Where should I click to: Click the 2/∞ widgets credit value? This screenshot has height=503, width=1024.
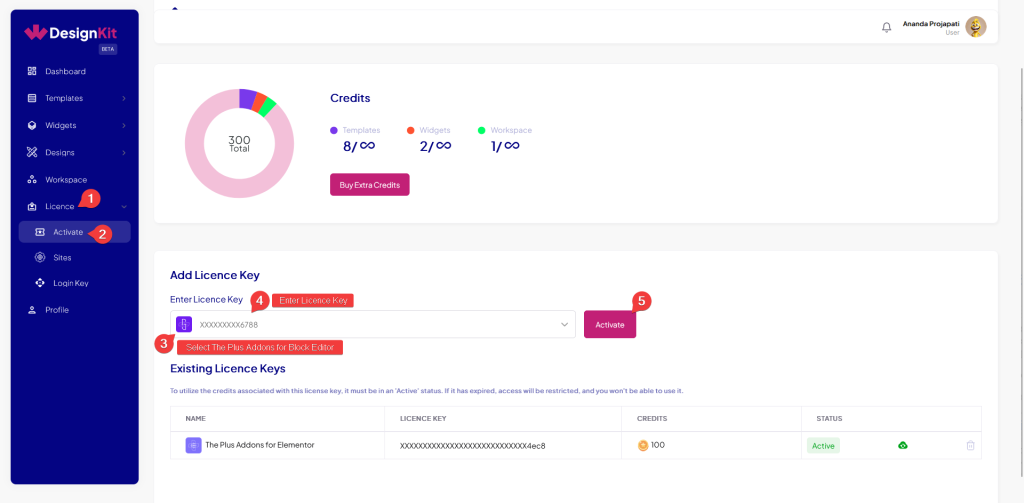[436, 146]
